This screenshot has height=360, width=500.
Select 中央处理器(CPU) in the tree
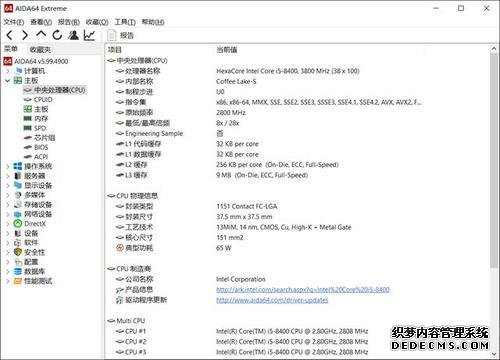pyautogui.click(x=55, y=90)
